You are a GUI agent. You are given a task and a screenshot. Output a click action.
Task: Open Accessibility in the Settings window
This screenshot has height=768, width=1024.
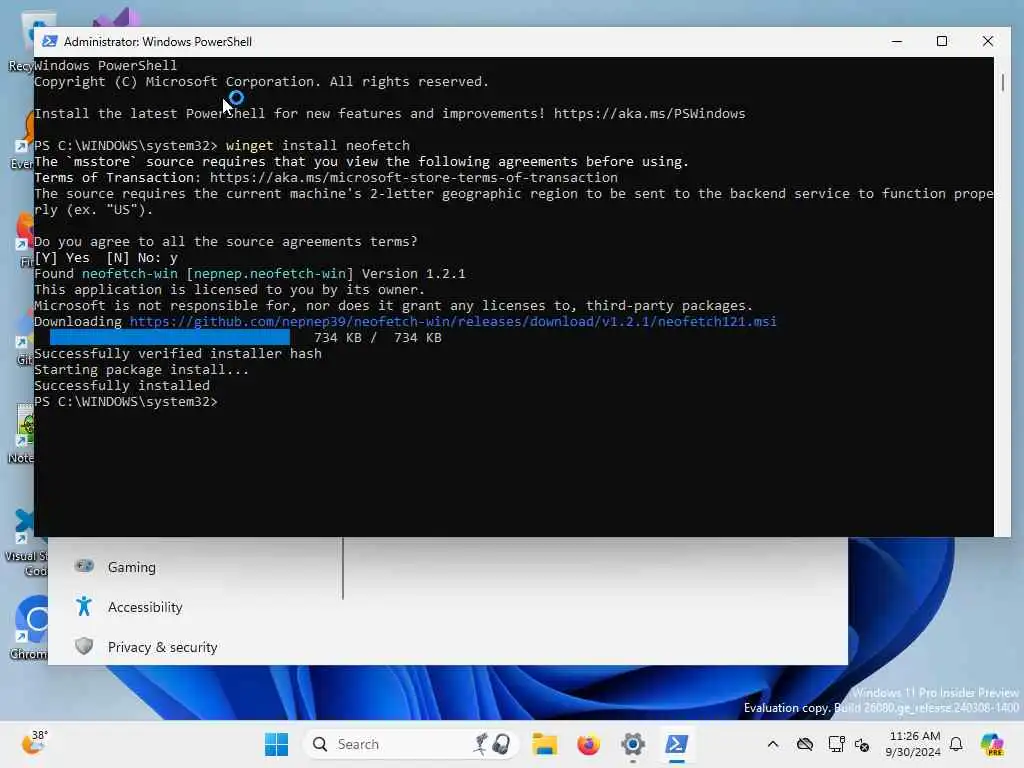[x=145, y=607]
